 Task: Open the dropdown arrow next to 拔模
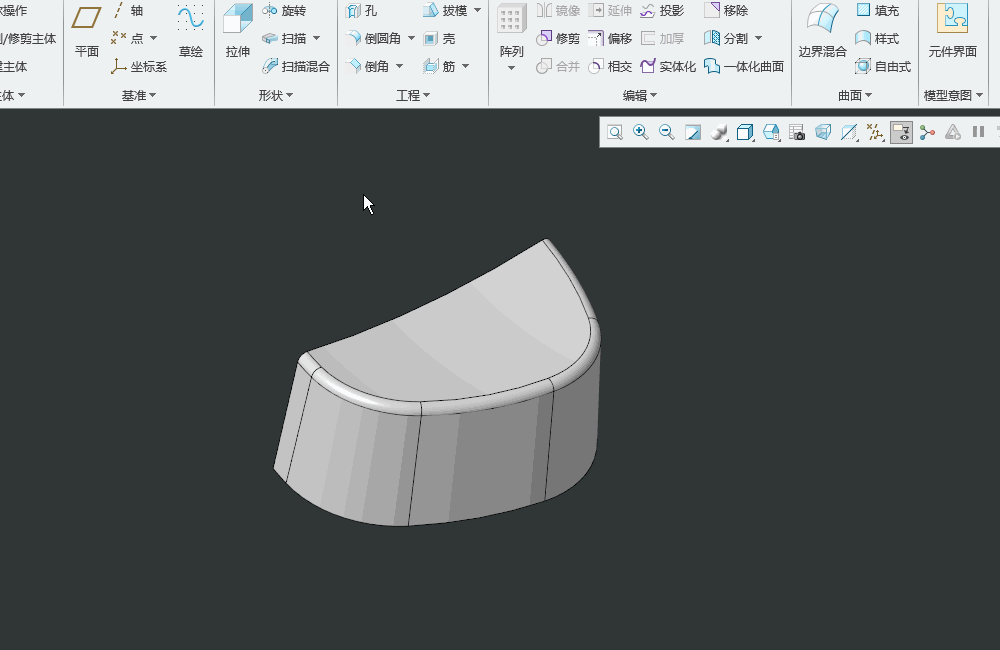477,11
